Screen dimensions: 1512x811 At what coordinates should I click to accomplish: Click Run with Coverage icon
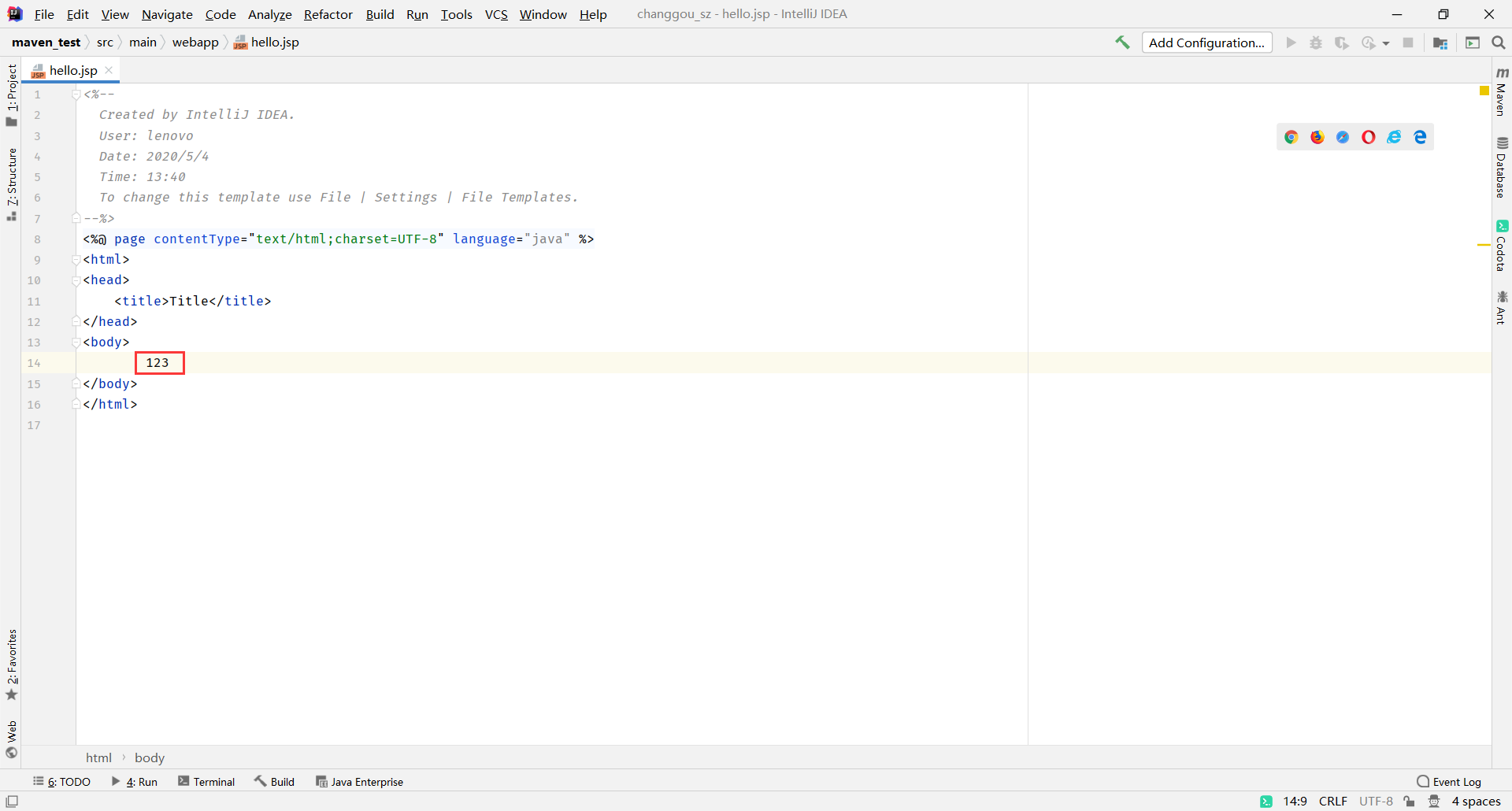tap(1342, 43)
